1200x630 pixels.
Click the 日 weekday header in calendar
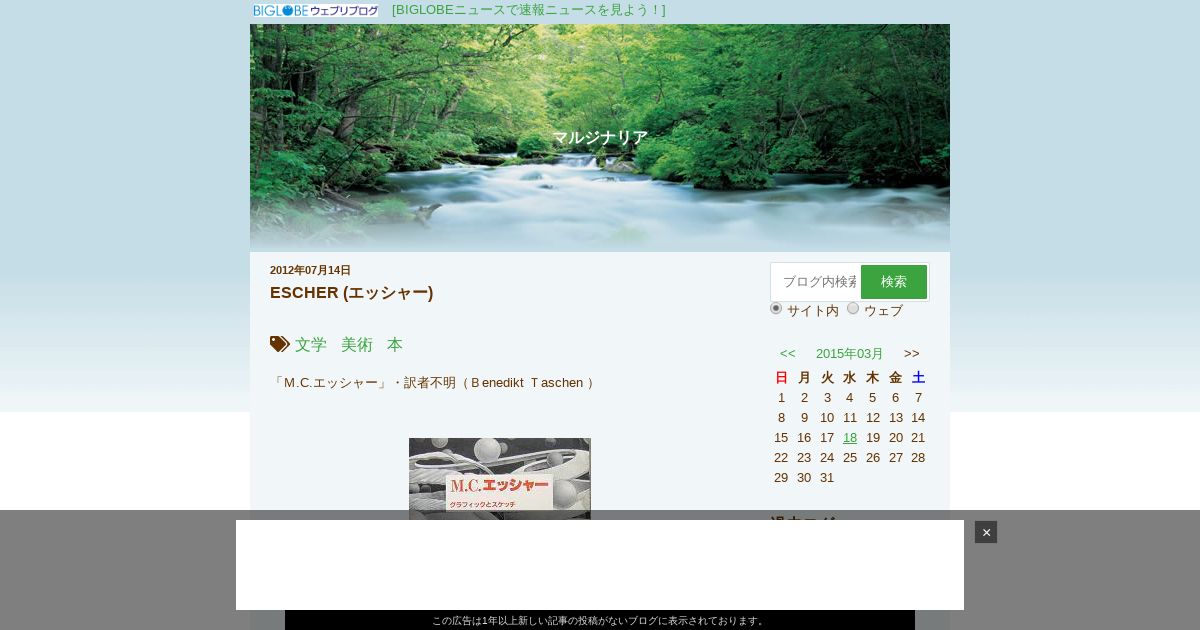tap(781, 377)
